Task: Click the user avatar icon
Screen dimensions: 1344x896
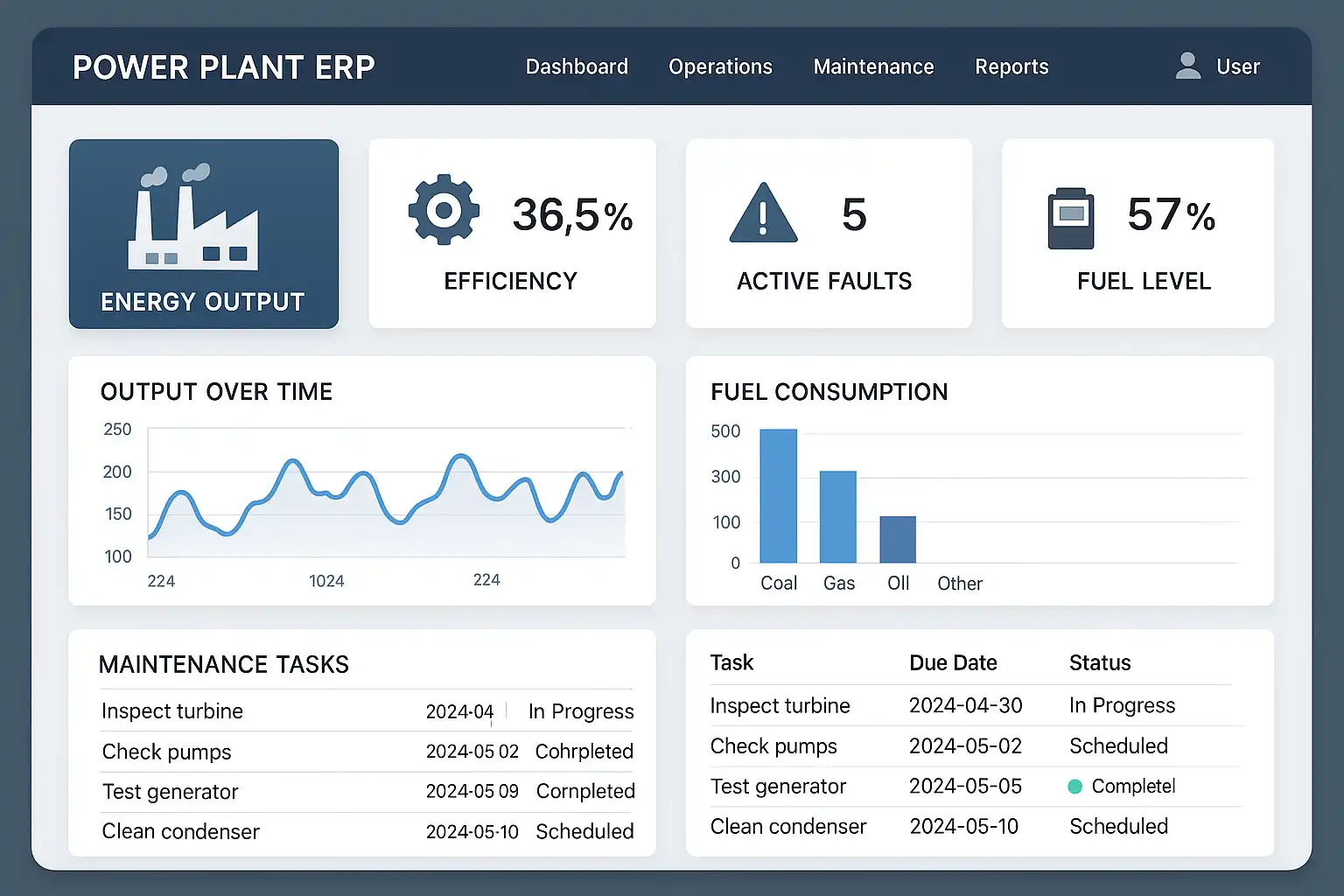Action: pyautogui.click(x=1187, y=66)
